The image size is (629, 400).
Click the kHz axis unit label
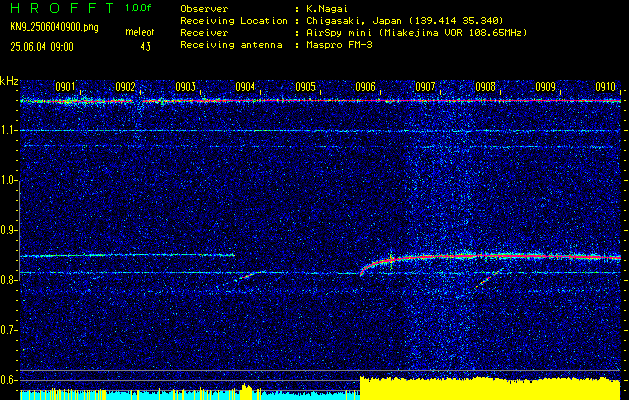point(9,81)
